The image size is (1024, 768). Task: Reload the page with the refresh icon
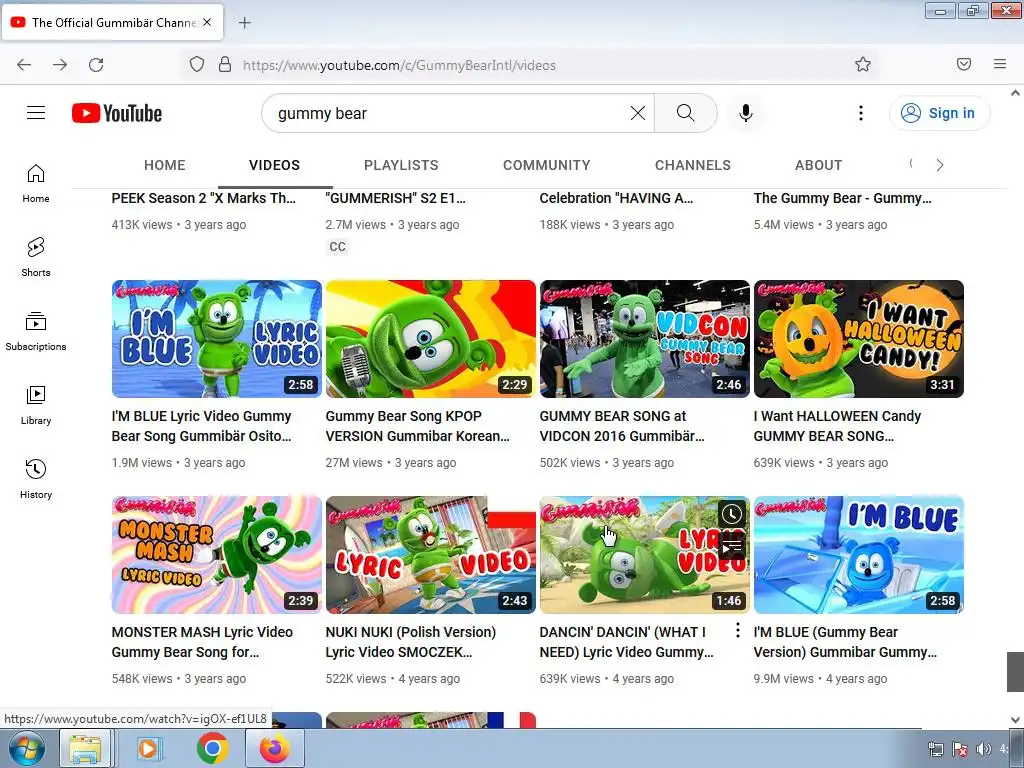(x=96, y=65)
